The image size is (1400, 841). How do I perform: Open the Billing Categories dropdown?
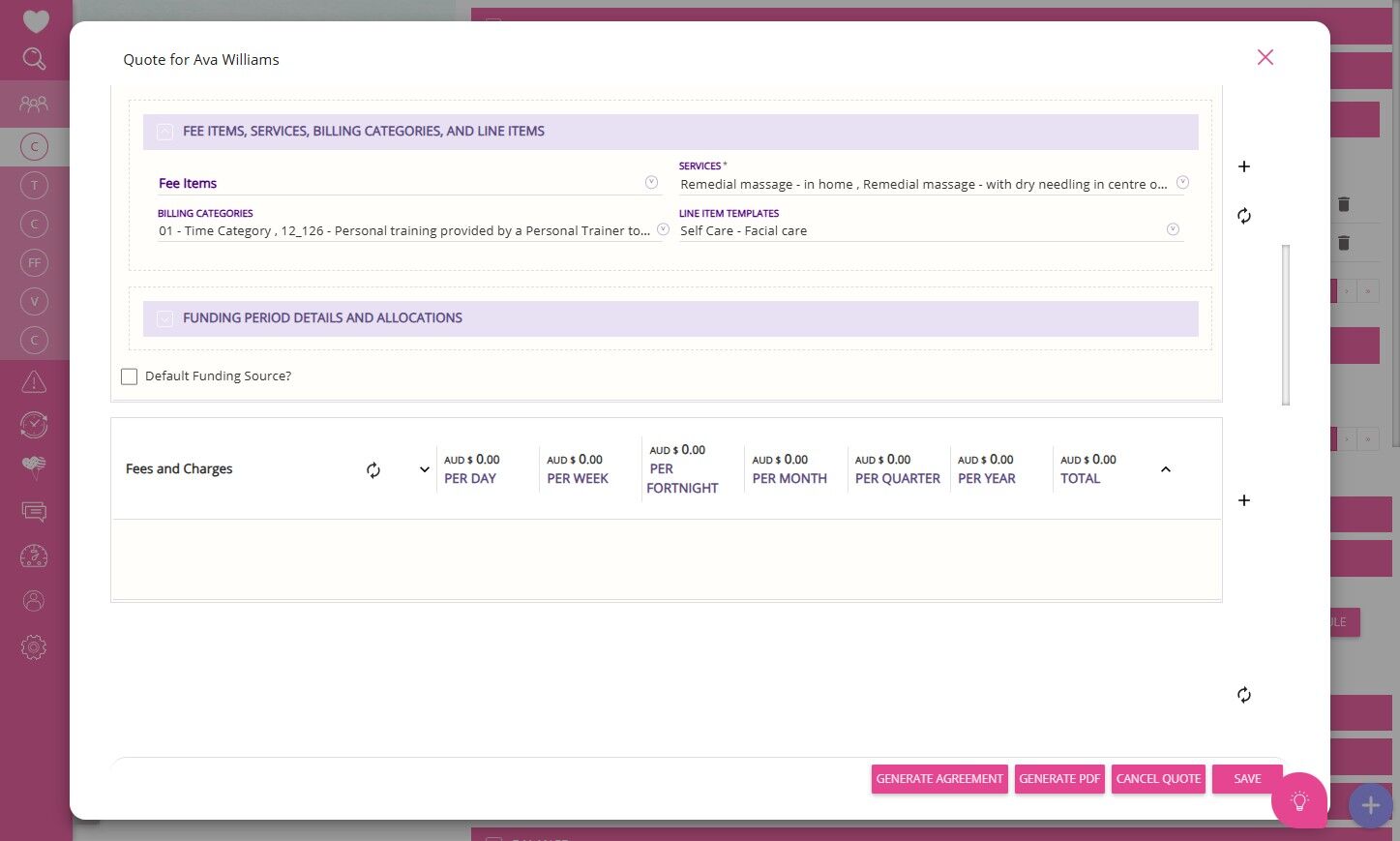click(x=663, y=229)
